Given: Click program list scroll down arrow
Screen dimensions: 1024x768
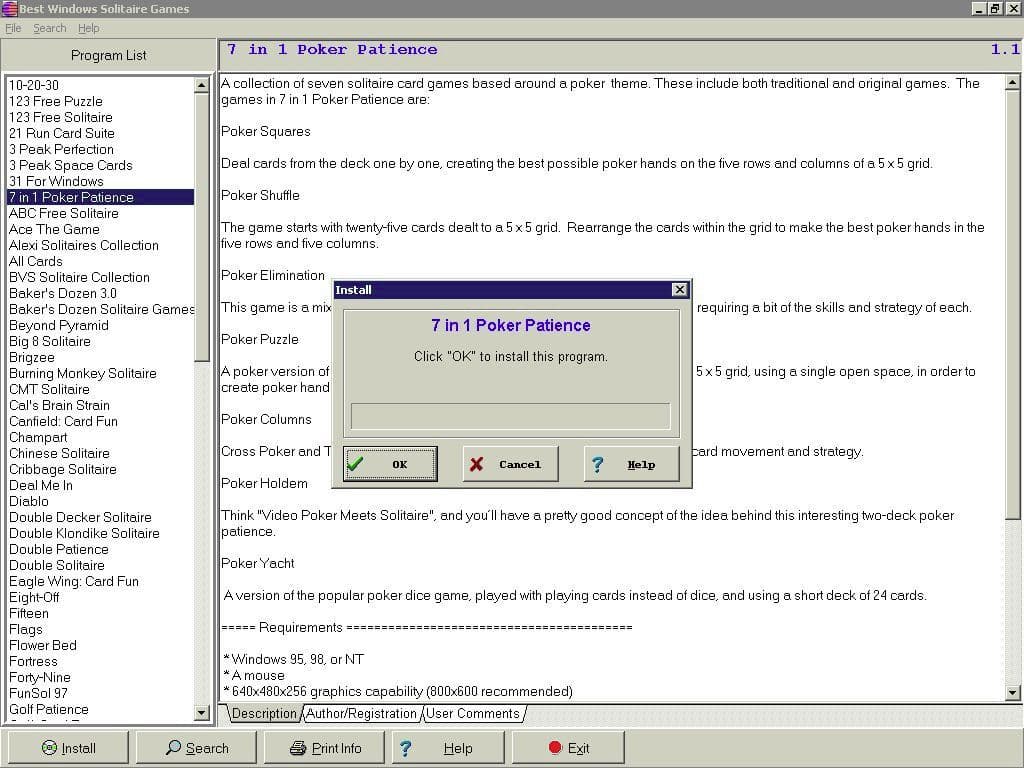Looking at the screenshot, I should pyautogui.click(x=202, y=712).
